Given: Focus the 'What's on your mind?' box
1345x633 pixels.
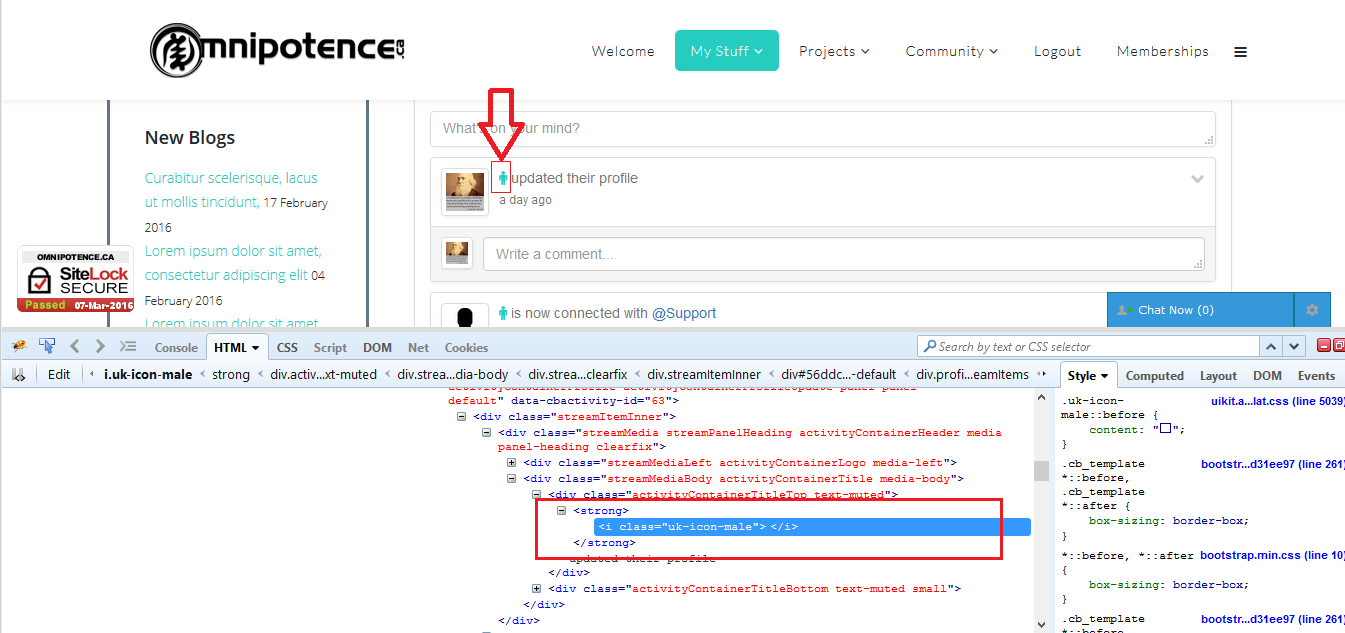Looking at the screenshot, I should [x=823, y=129].
